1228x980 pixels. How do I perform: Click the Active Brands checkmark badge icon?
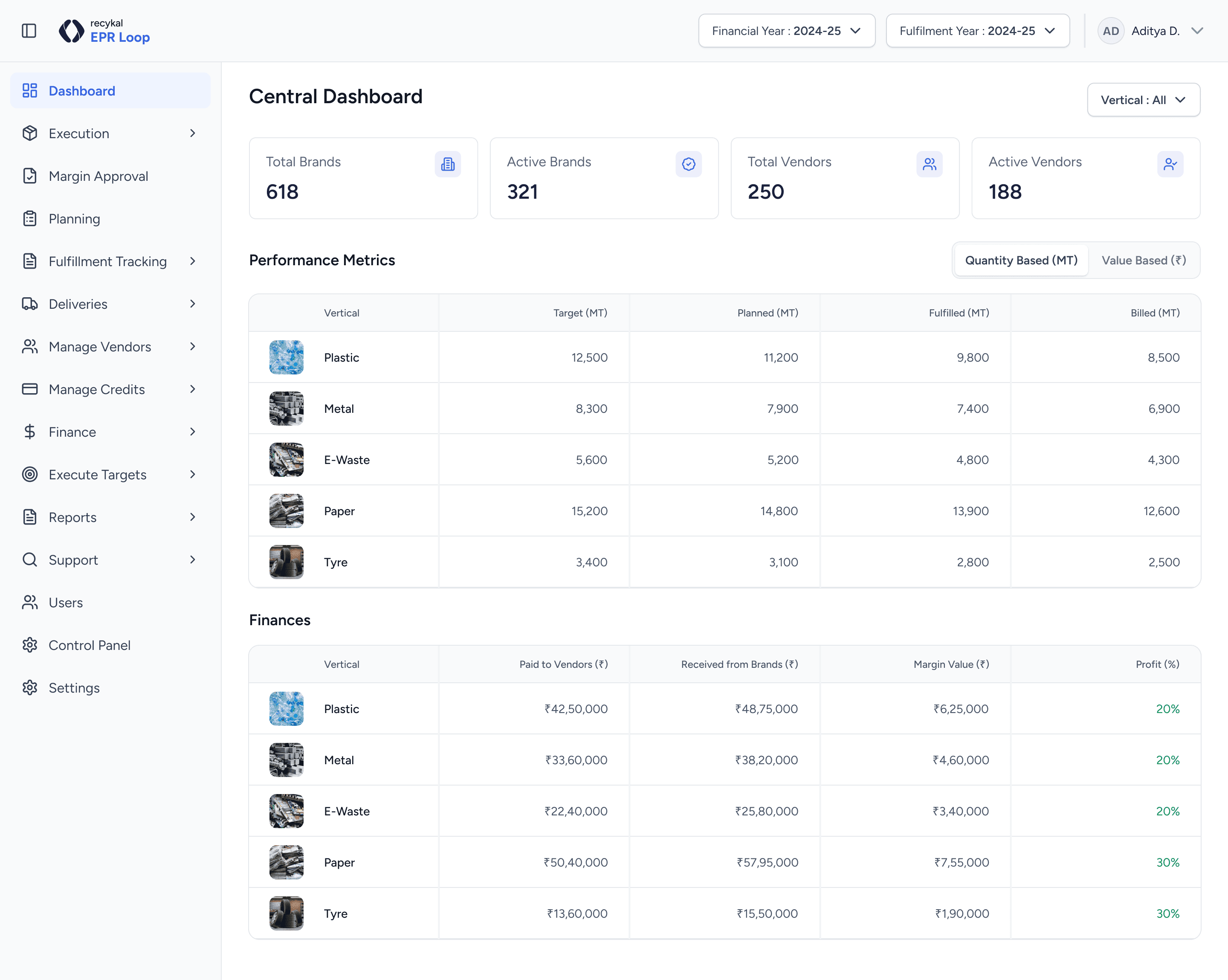coord(688,164)
